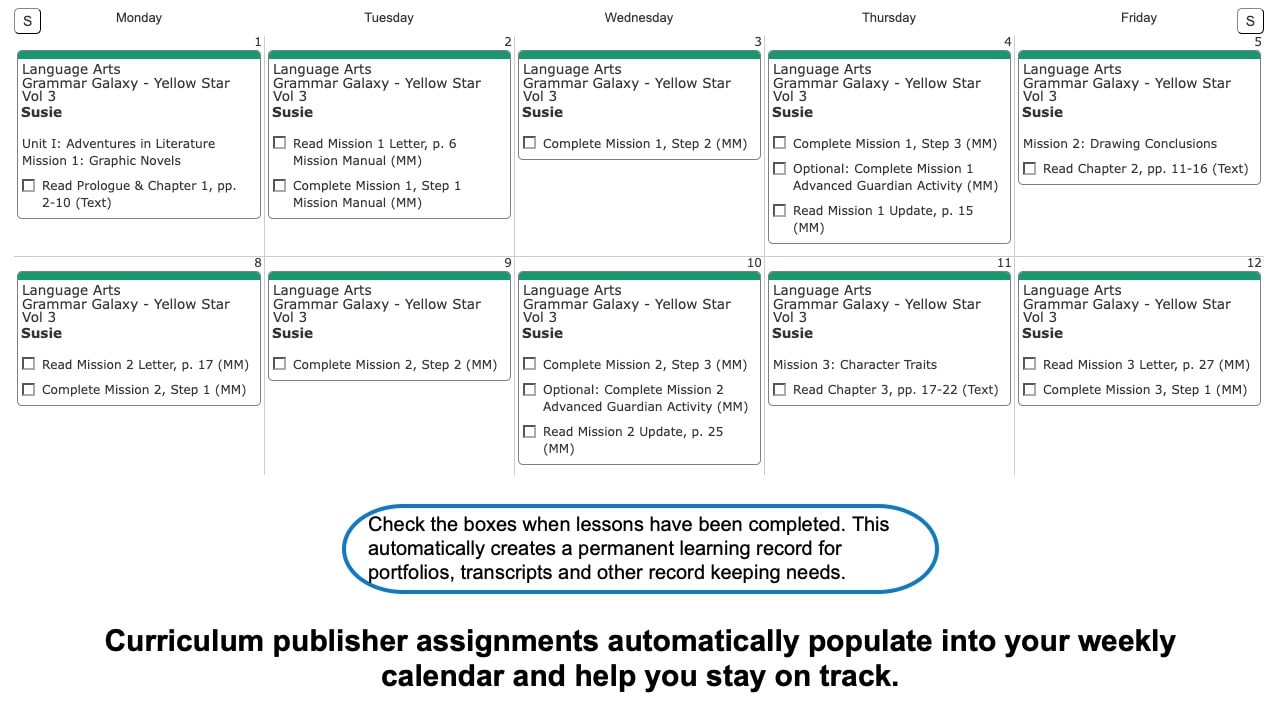Click the Mission 2: Drawing Conclusions heading
This screenshot has width=1279, height=720.
coord(1120,144)
